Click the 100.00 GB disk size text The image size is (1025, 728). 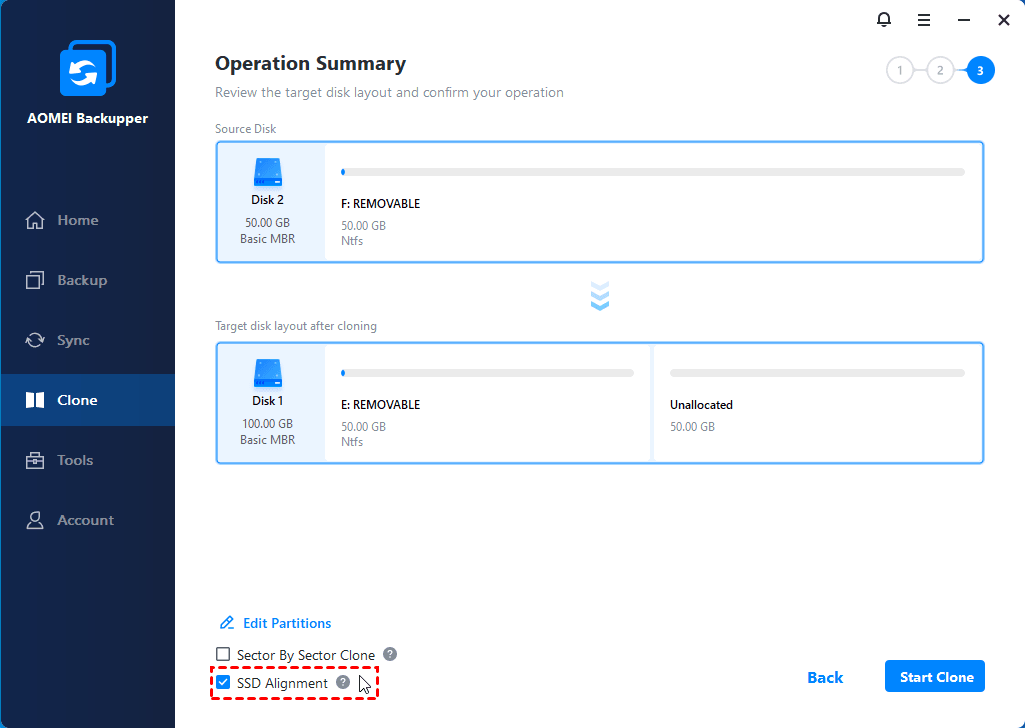[x=267, y=423]
